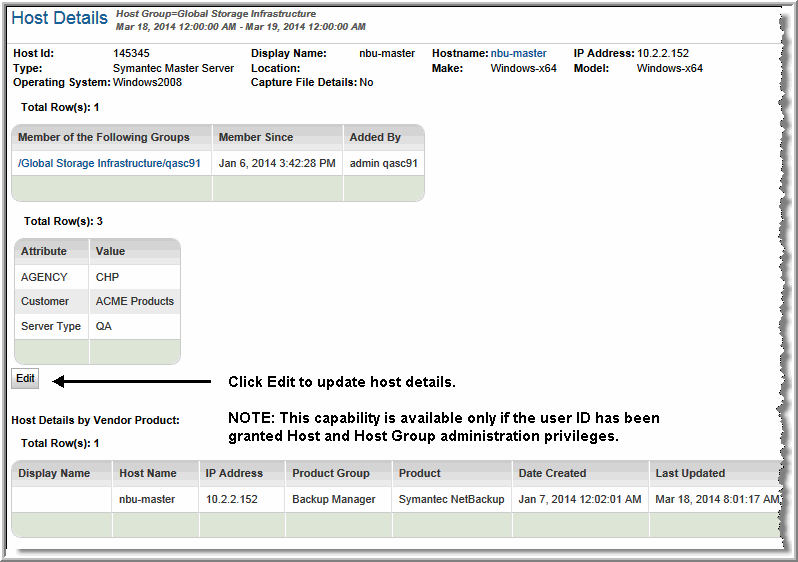
Task: Open the nbu-master hostname link
Action: (518, 53)
